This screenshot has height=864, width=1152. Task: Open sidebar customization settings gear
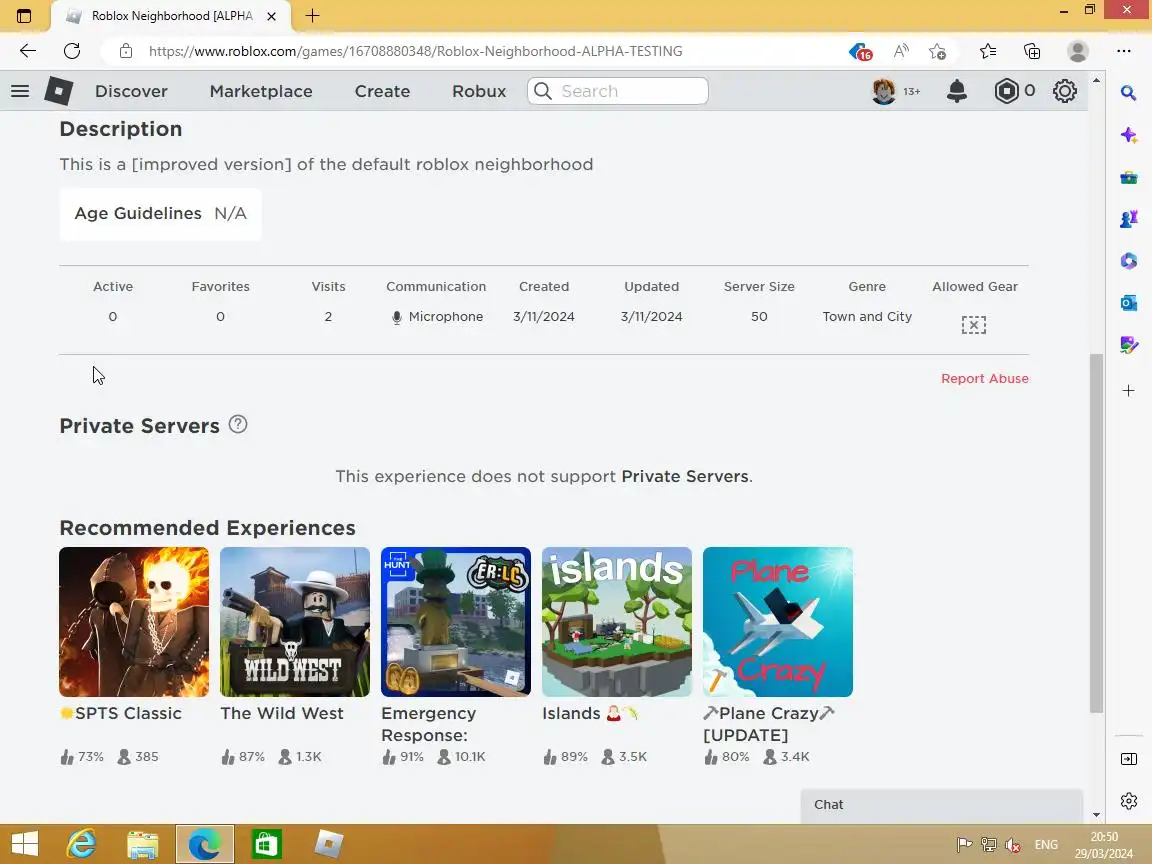tap(1129, 801)
